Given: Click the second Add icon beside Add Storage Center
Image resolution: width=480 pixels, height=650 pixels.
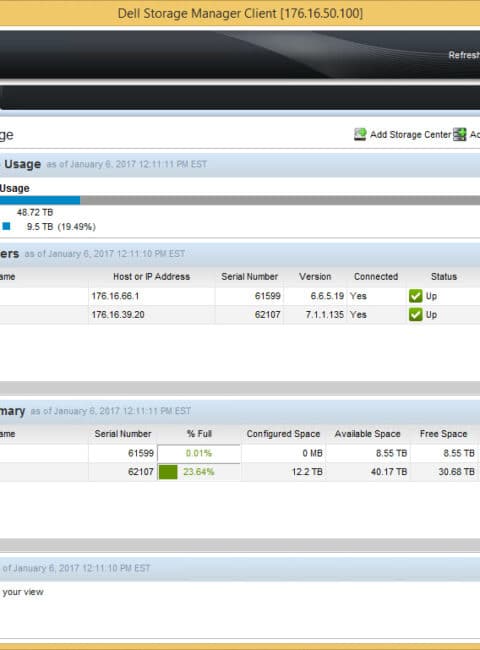Looking at the screenshot, I should coord(460,134).
